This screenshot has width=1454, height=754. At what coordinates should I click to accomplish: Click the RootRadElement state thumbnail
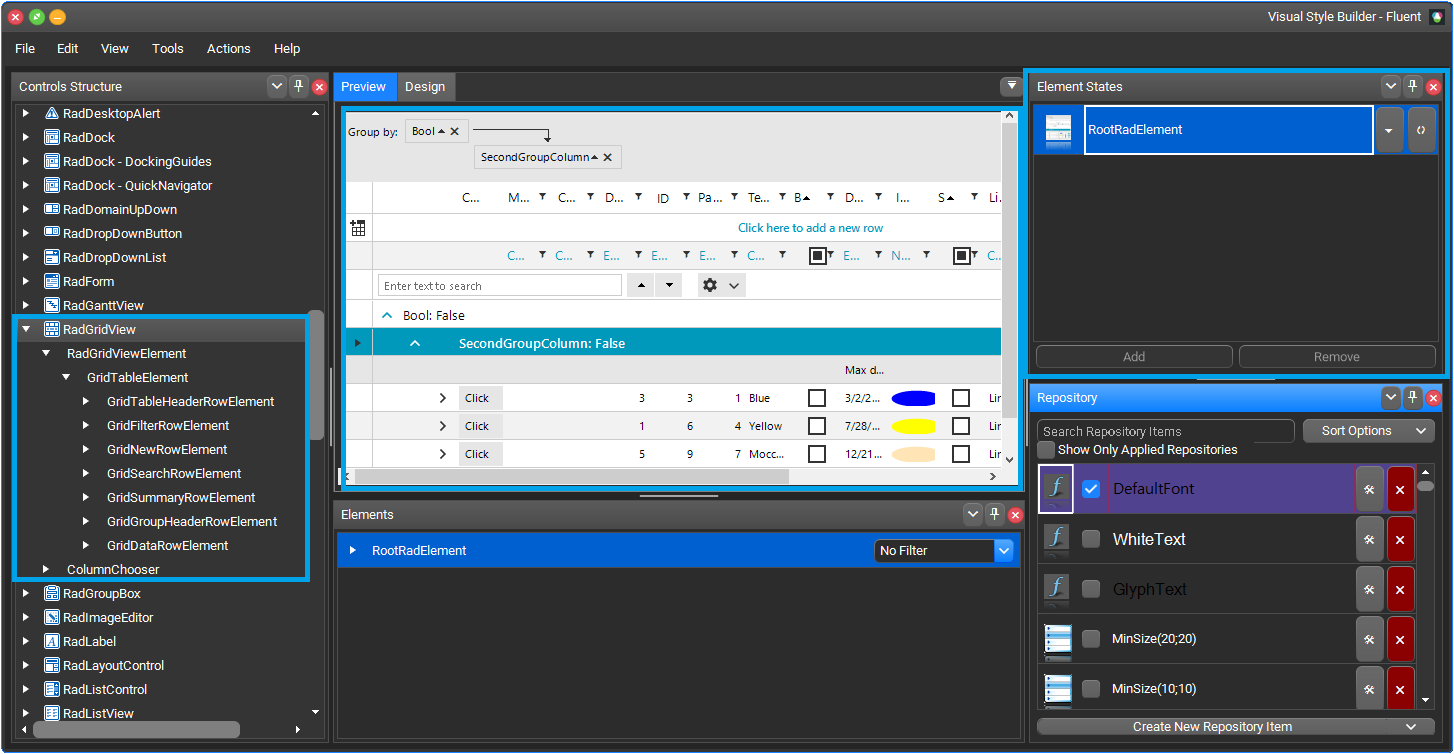[x=1058, y=130]
